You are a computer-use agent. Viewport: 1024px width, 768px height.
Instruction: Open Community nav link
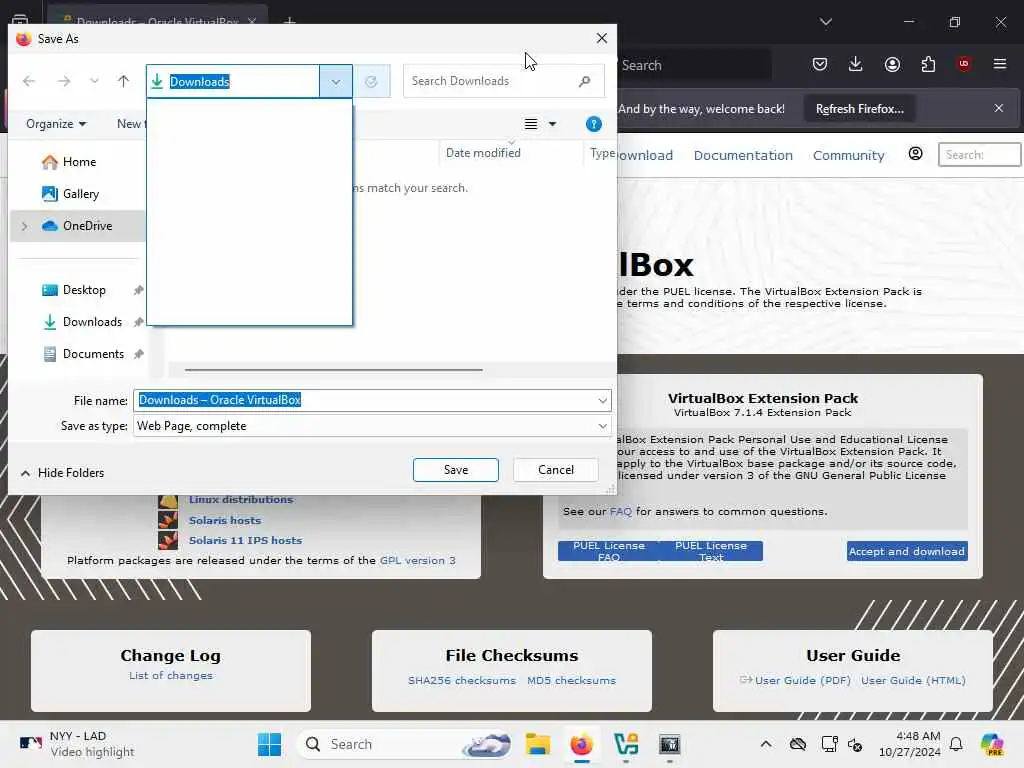tap(848, 155)
